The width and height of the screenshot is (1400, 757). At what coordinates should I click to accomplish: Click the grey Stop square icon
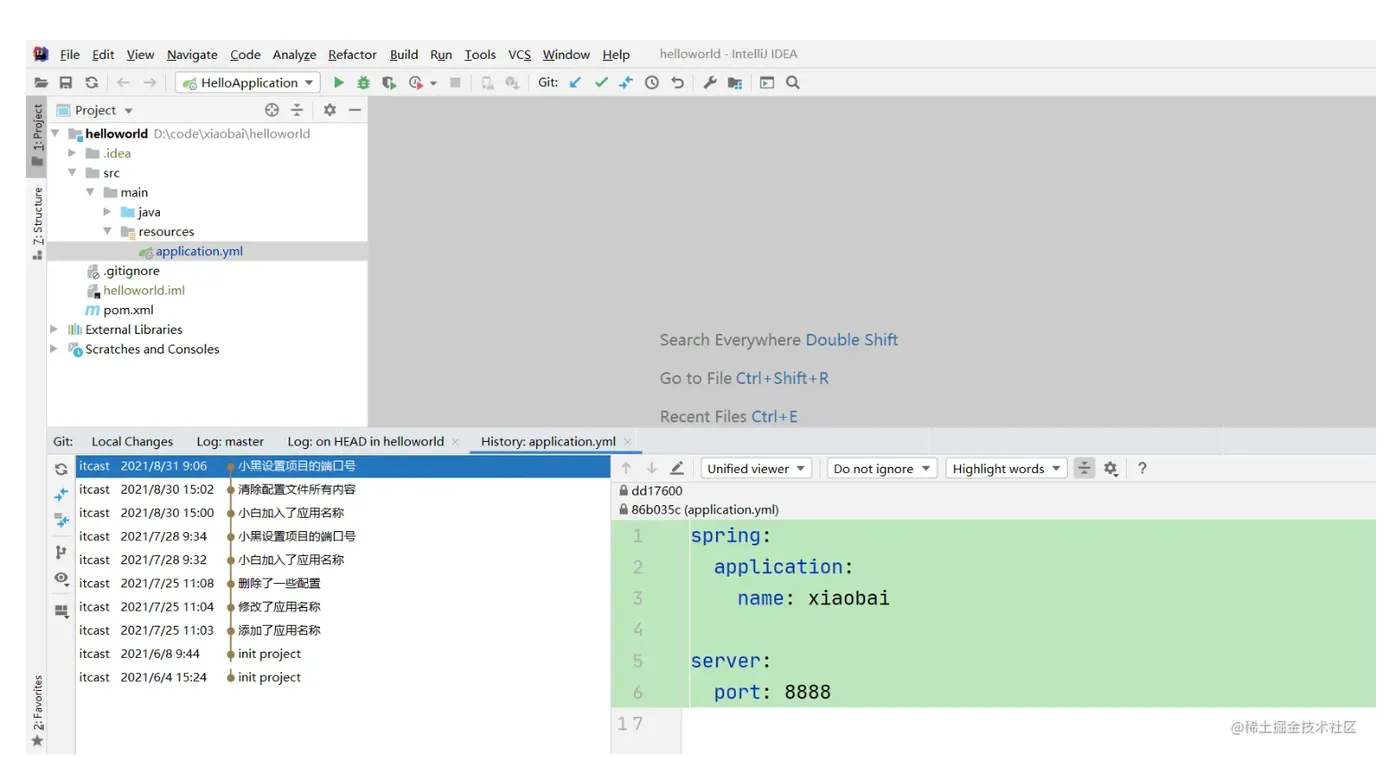coord(455,83)
